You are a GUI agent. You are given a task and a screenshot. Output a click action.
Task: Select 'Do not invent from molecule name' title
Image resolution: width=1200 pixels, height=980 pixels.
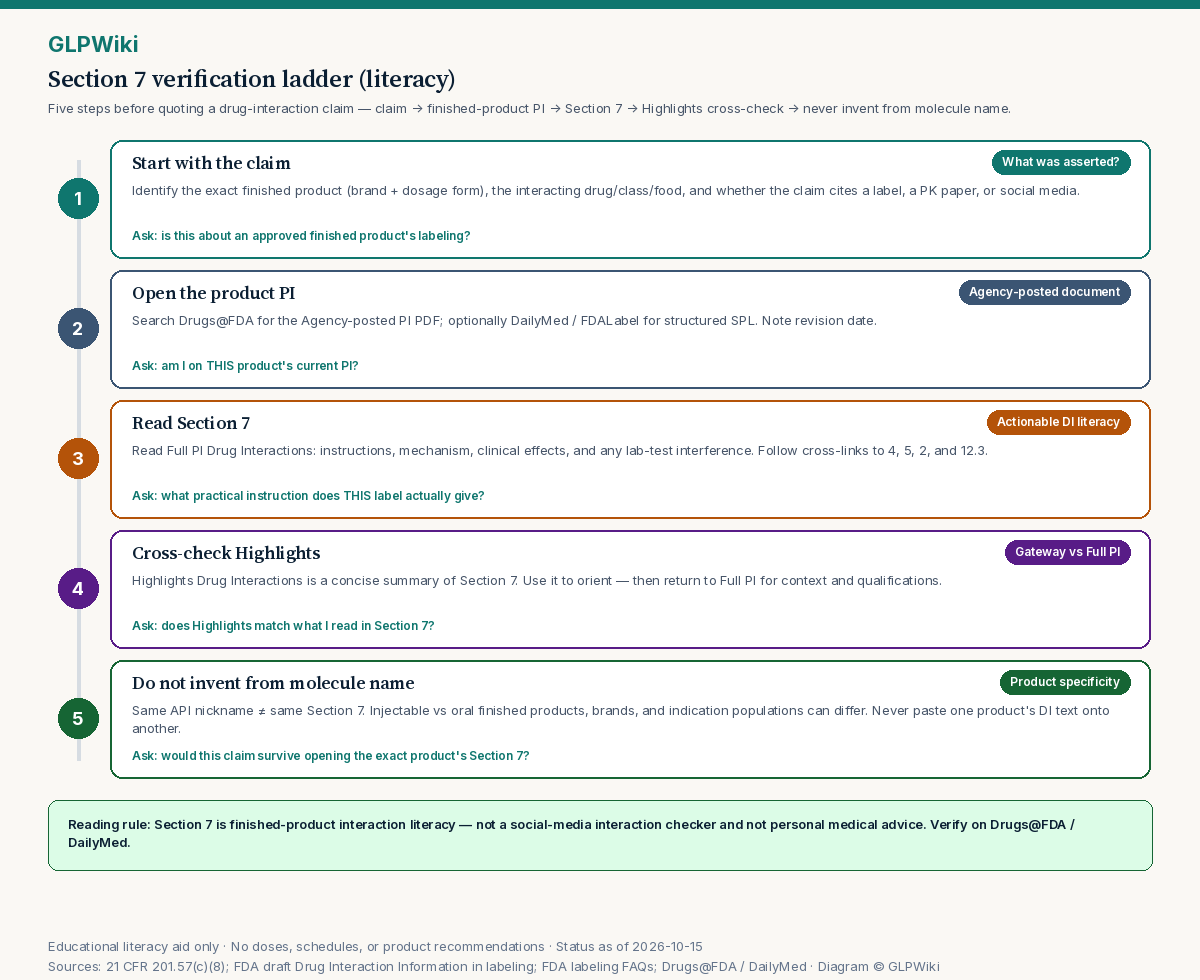pos(273,683)
